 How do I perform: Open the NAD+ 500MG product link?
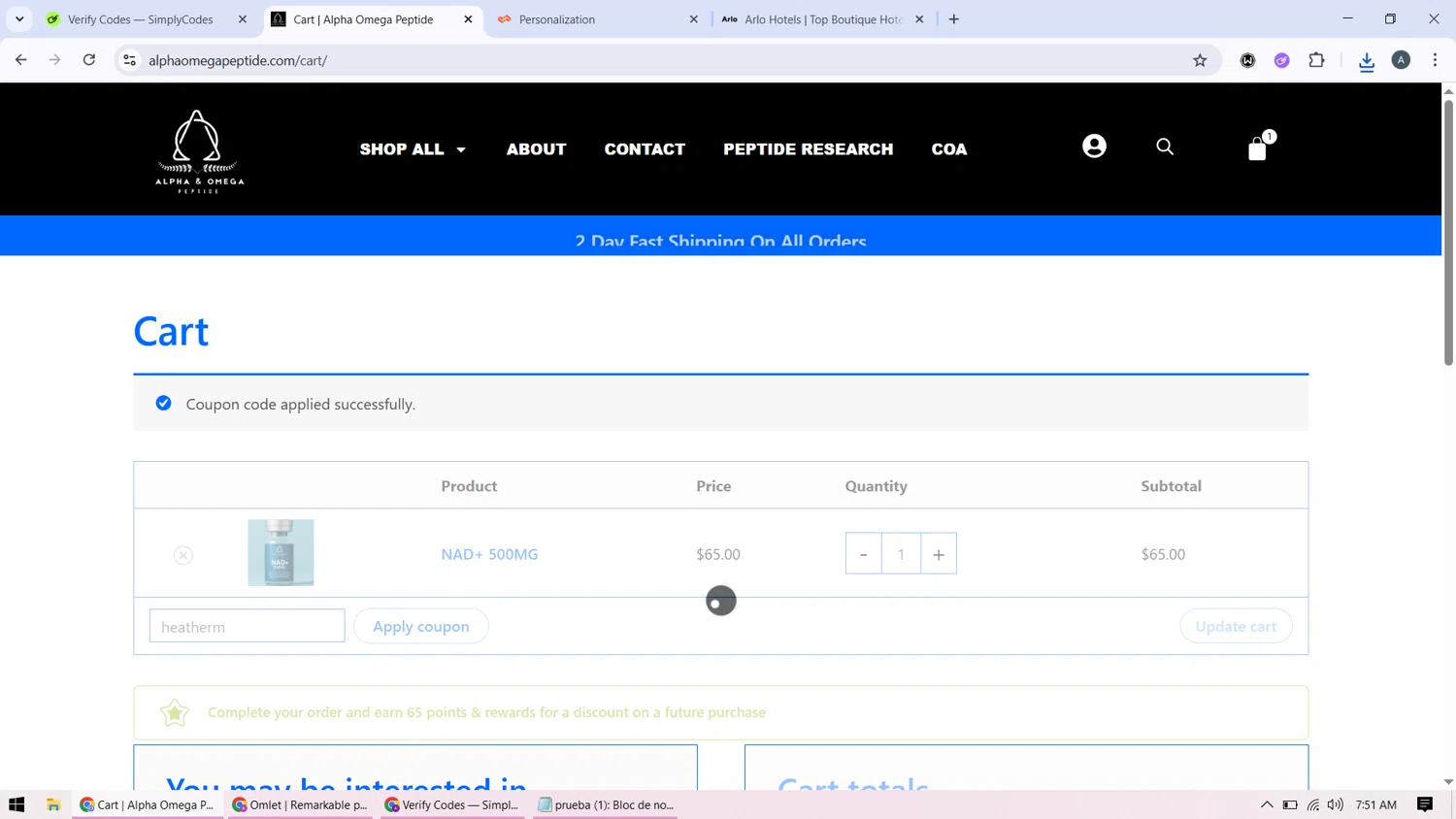pyautogui.click(x=489, y=554)
